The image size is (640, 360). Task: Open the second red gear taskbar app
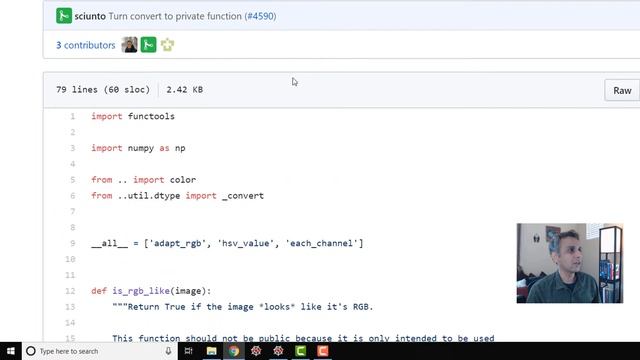coord(278,351)
